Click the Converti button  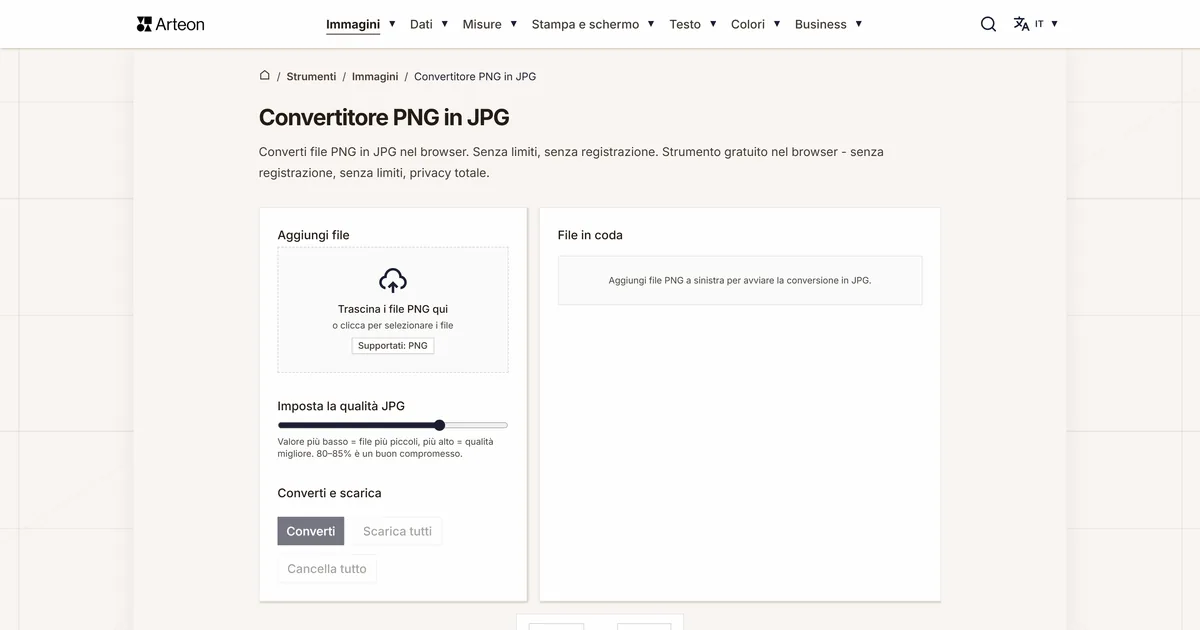(x=311, y=531)
